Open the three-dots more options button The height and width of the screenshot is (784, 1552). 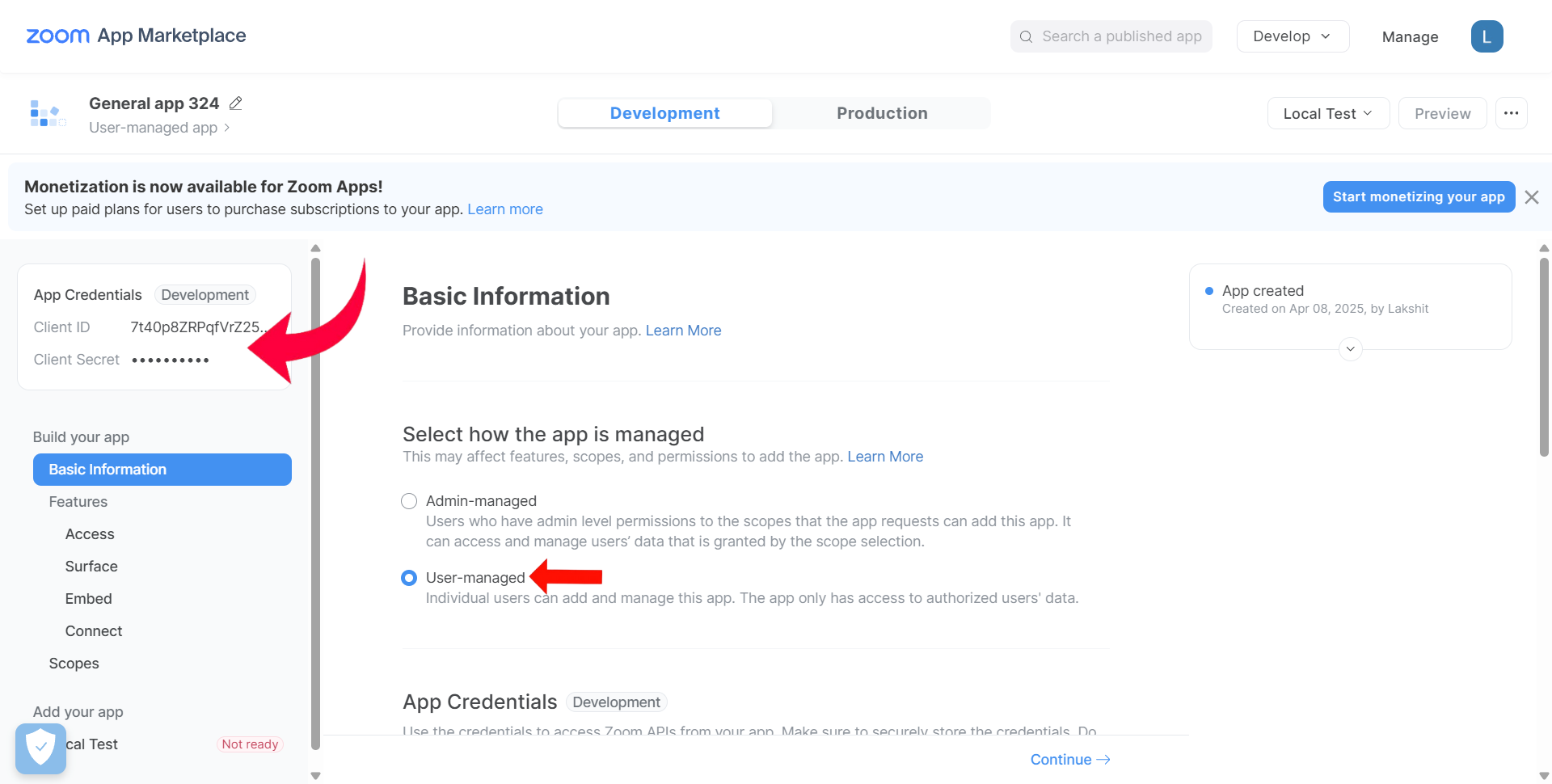click(1511, 113)
